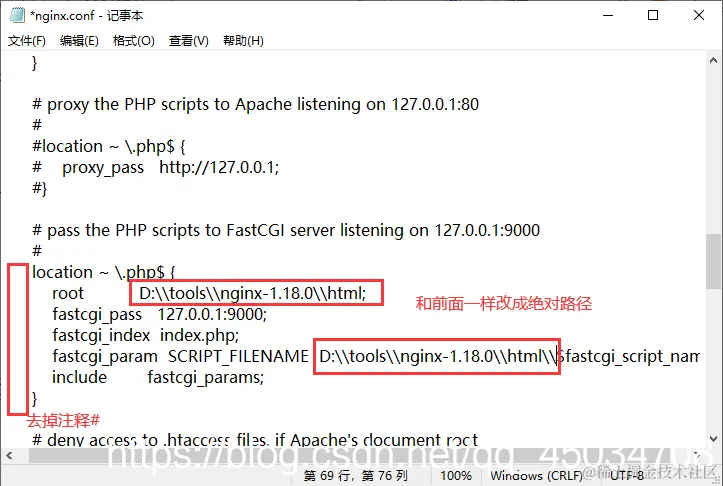Screen dimensions: 723x486
Task: Open the 查看(V) menu
Action: click(189, 41)
